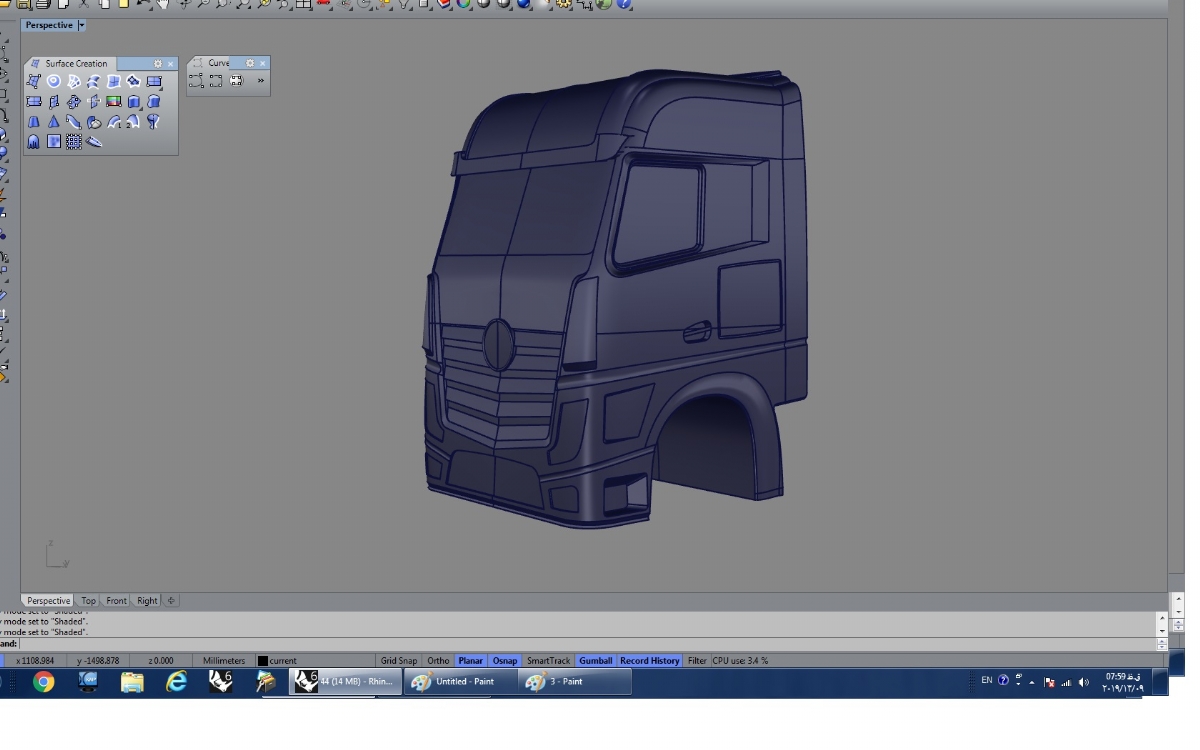Click the Cut scissors icon
Image resolution: width=1200 pixels, height=750 pixels.
click(84, 4)
